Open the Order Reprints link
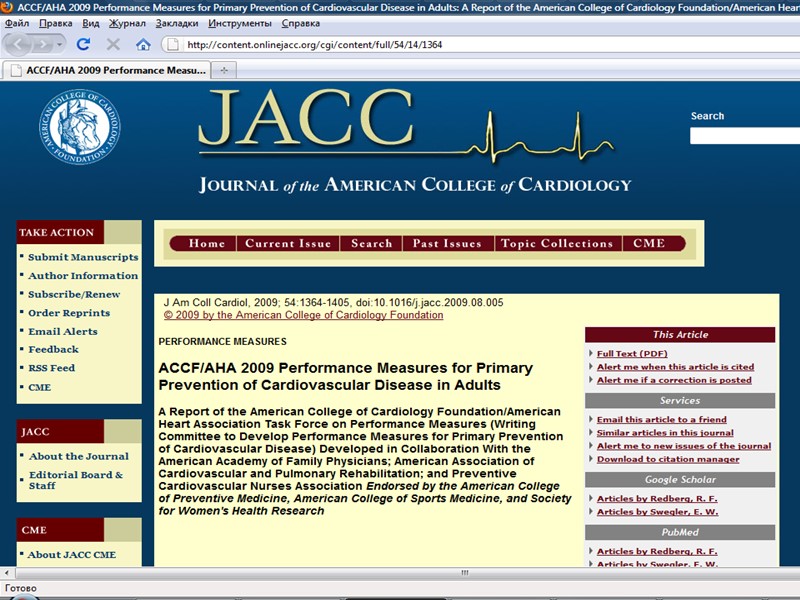This screenshot has width=800, height=600. [69, 313]
